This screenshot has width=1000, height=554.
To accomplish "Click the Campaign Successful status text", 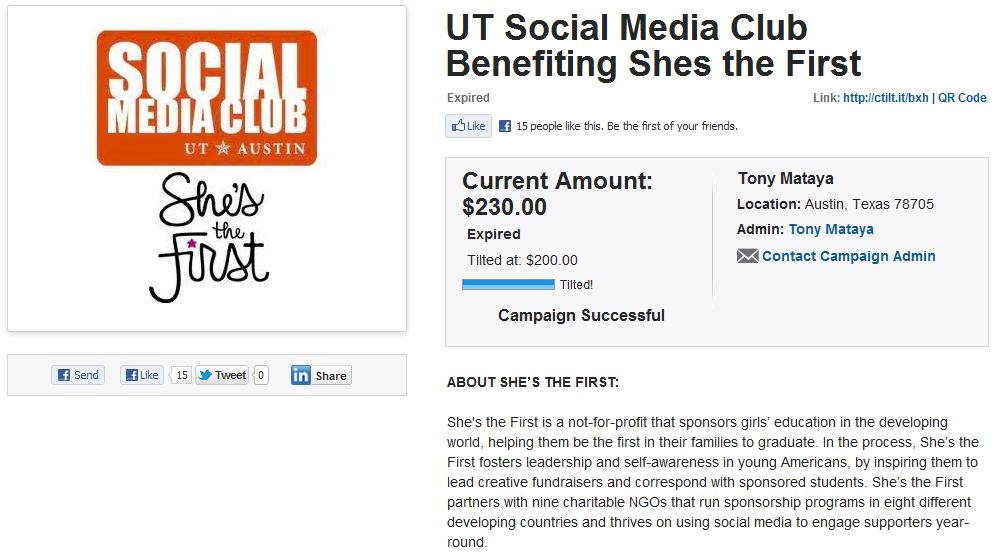I will (581, 315).
